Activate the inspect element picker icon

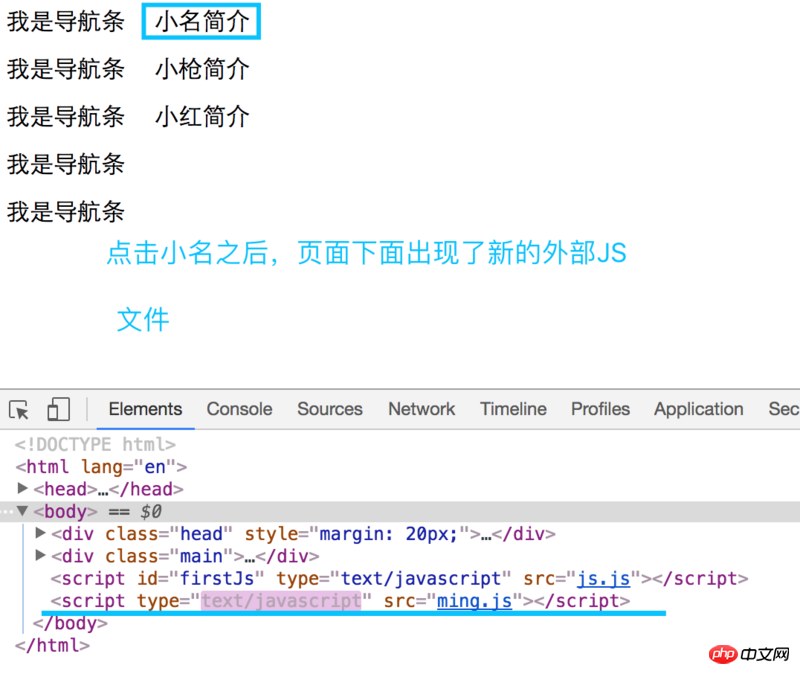click(x=19, y=410)
